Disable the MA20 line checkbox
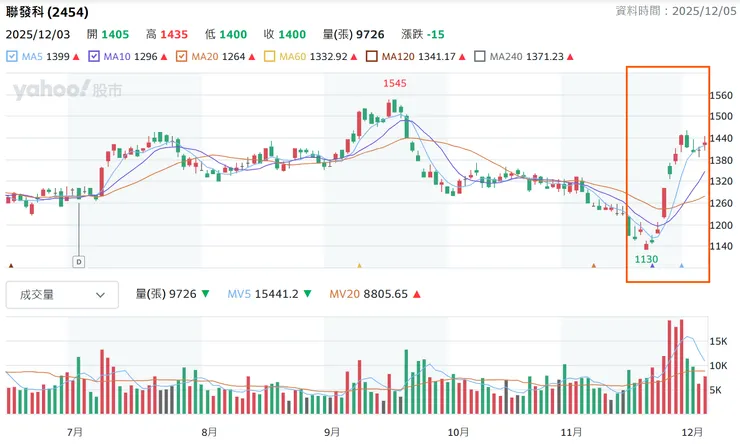Image resolution: width=740 pixels, height=444 pixels. tap(182, 57)
